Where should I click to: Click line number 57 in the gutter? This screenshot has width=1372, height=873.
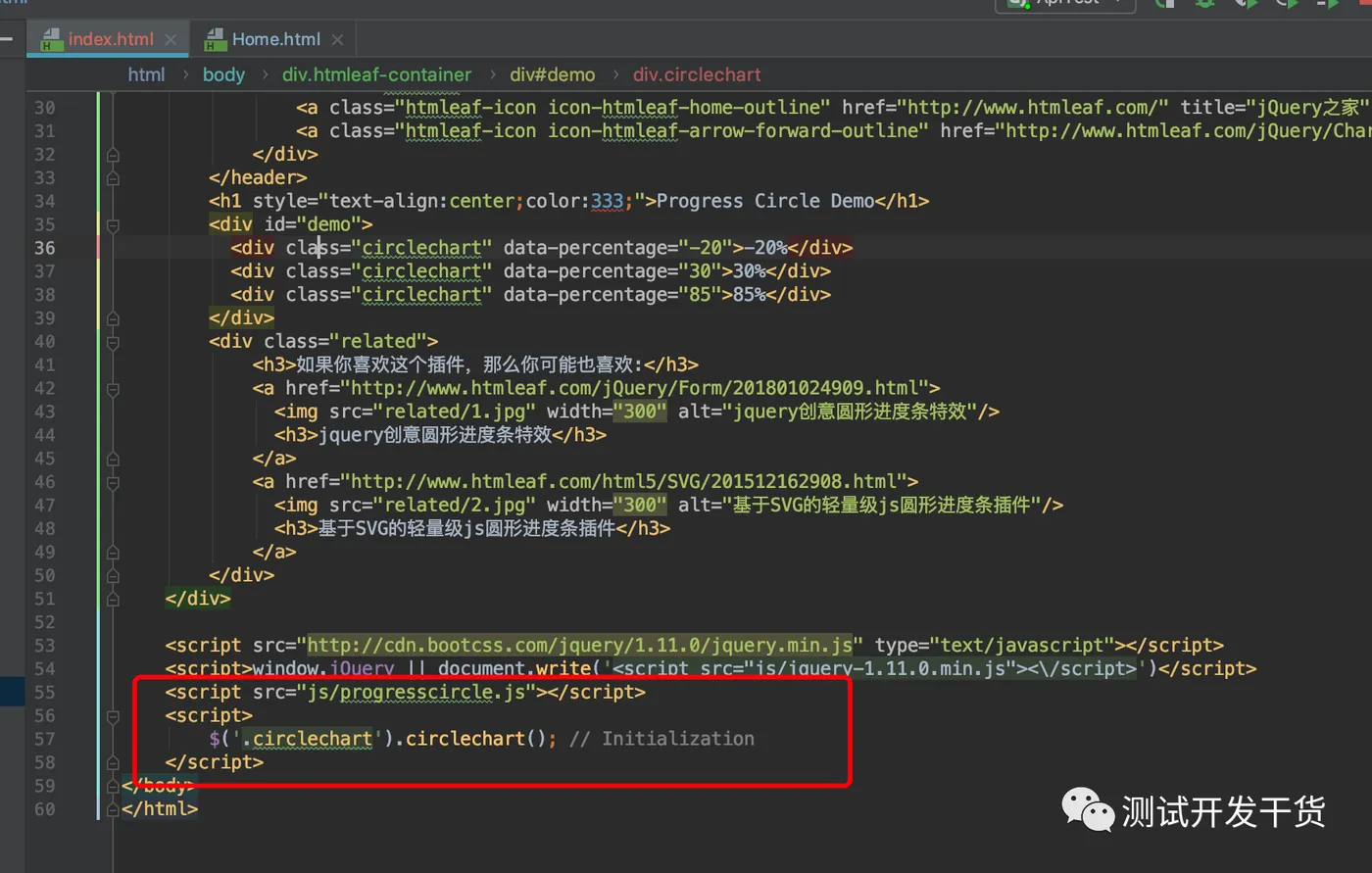[x=45, y=740]
